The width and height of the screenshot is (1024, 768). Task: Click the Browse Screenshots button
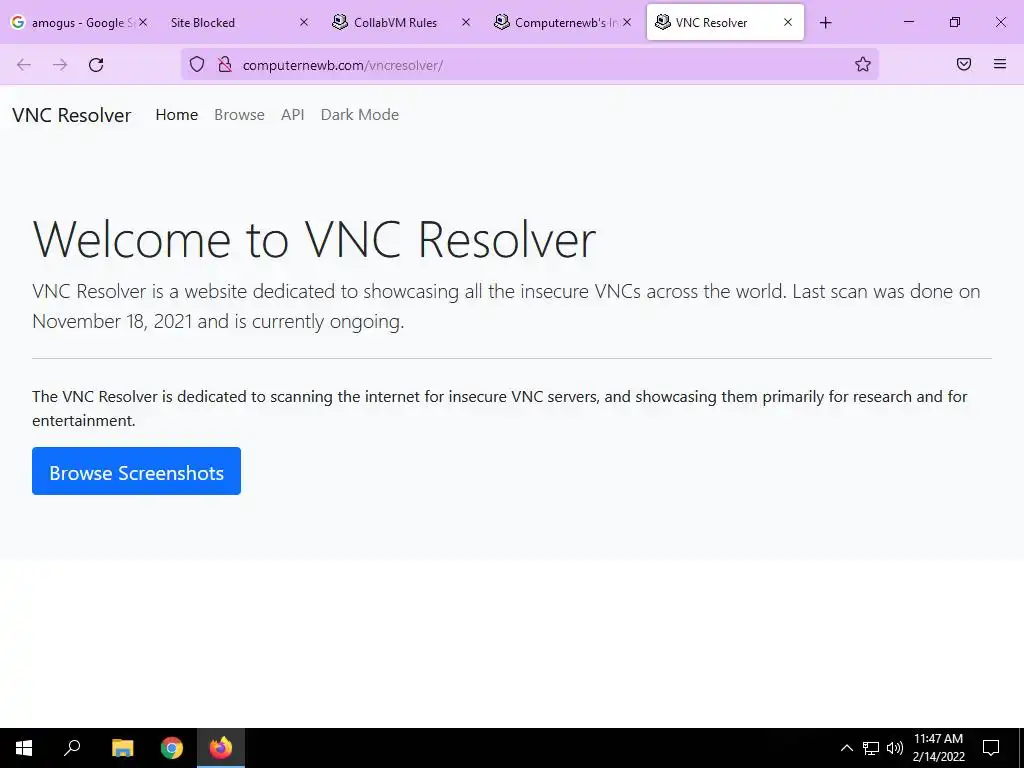pyautogui.click(x=136, y=471)
